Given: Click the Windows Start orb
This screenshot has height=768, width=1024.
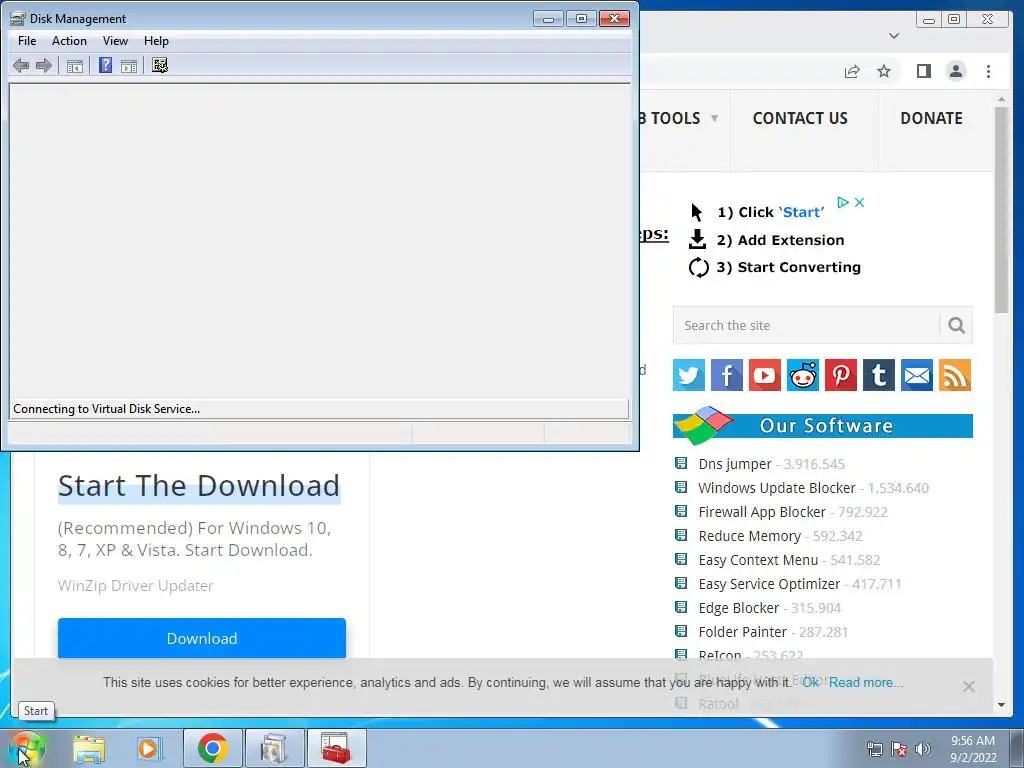Looking at the screenshot, I should tap(27, 748).
